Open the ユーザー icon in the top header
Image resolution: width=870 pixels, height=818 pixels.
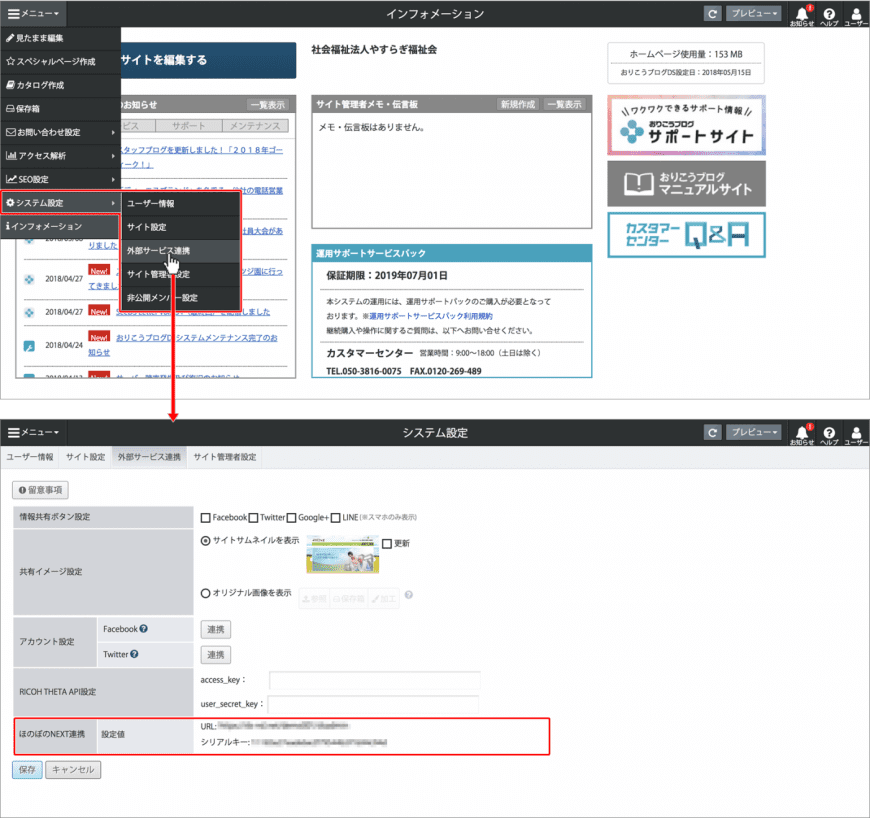[x=856, y=16]
